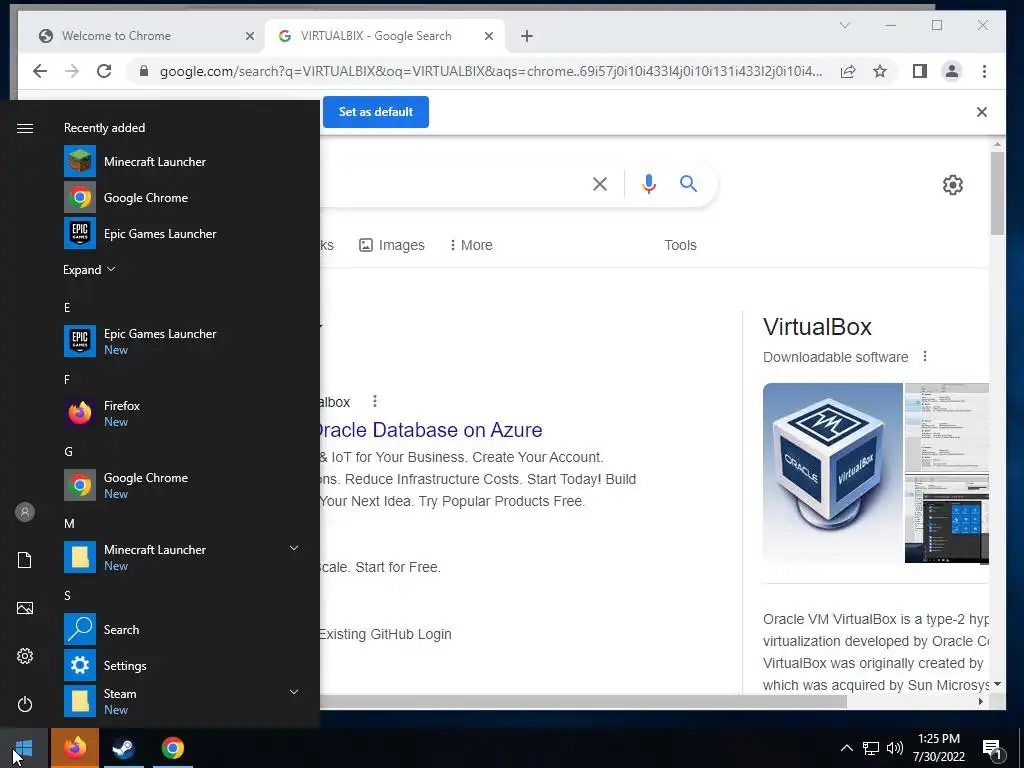1024x768 pixels.
Task: Open Documents from Start sidebar
Action: (25, 560)
